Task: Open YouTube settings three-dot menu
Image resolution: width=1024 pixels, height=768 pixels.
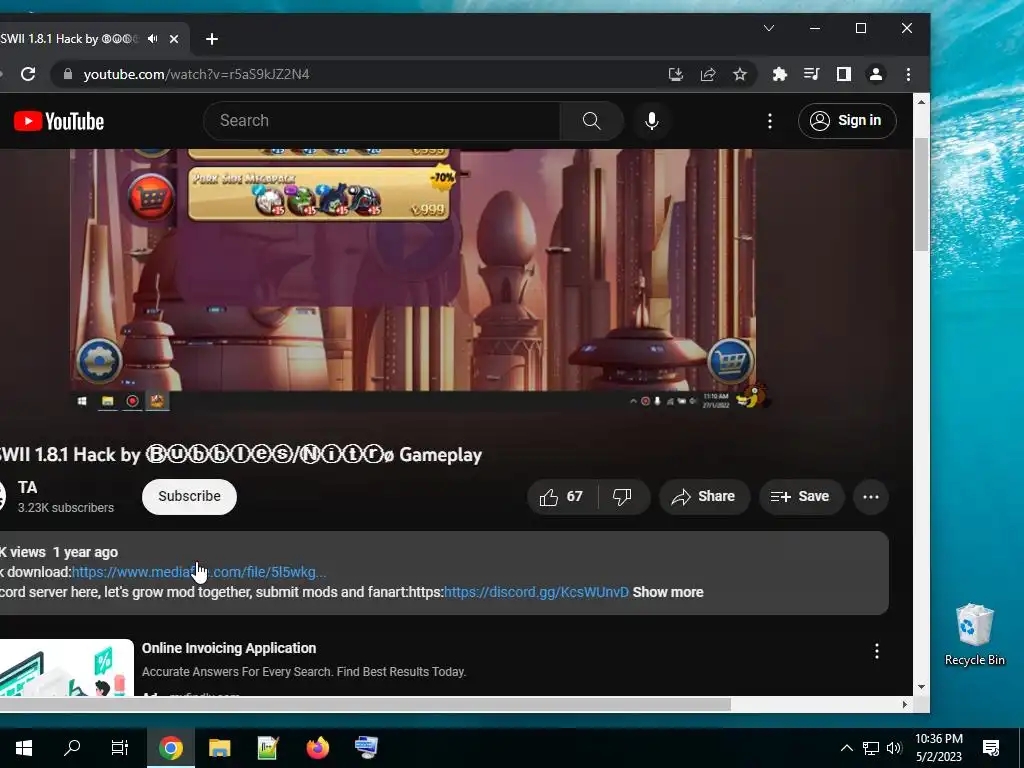Action: point(770,121)
